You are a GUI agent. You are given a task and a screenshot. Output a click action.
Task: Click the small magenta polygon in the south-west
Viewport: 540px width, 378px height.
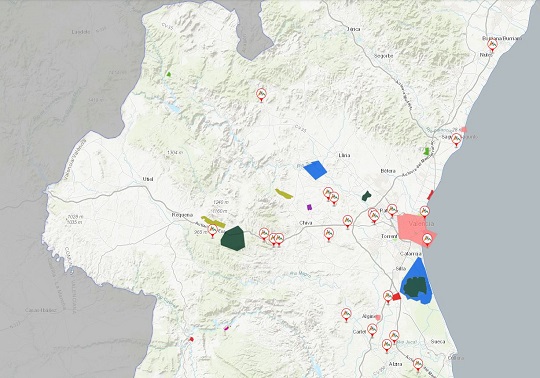point(226,328)
